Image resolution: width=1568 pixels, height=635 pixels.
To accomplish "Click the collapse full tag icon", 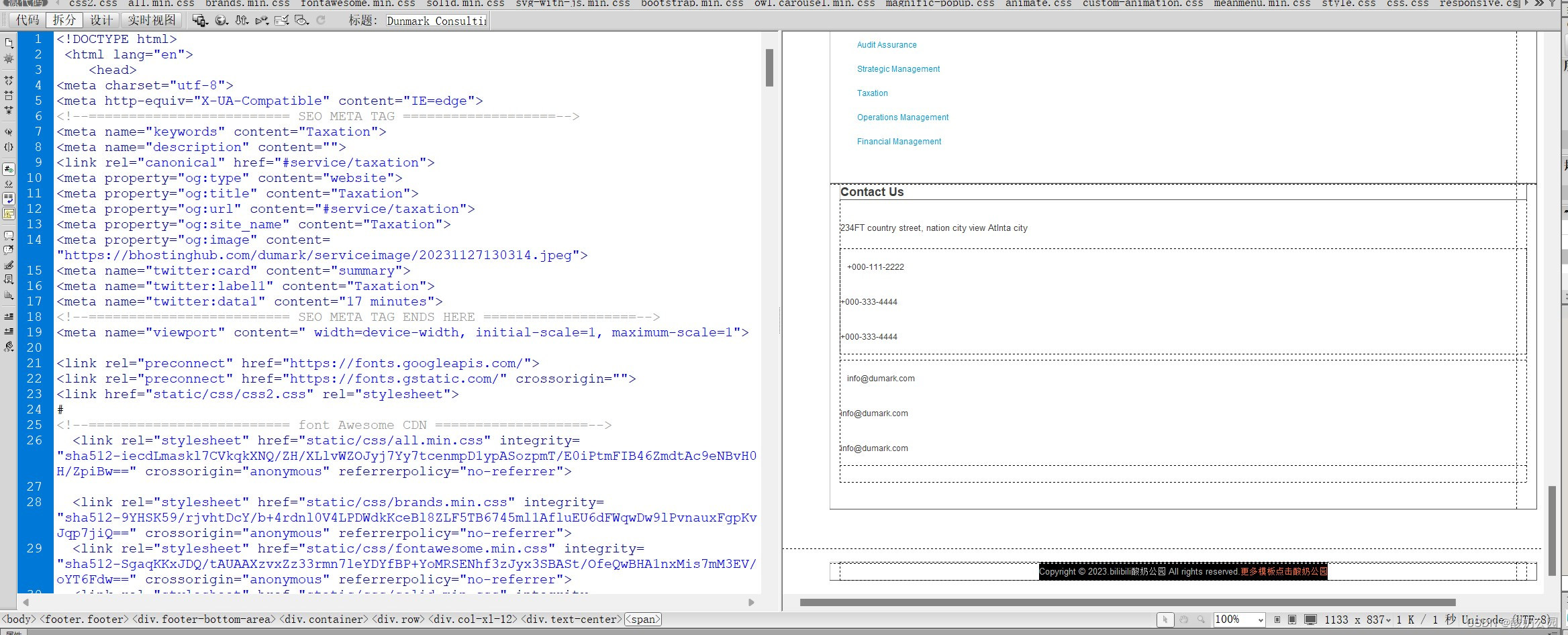I will 9,81.
